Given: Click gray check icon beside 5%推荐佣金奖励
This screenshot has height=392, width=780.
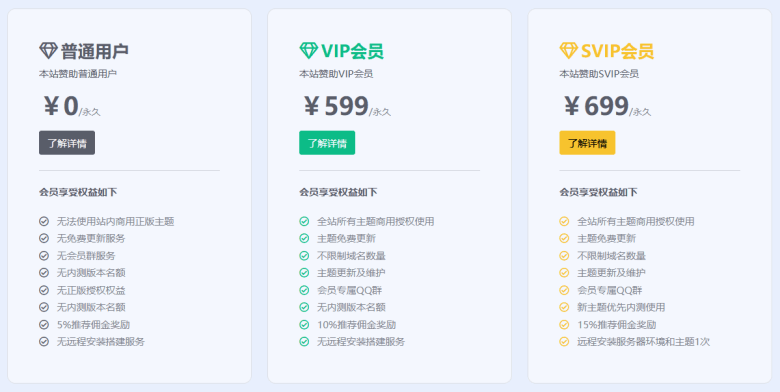Looking at the screenshot, I should tap(44, 325).
